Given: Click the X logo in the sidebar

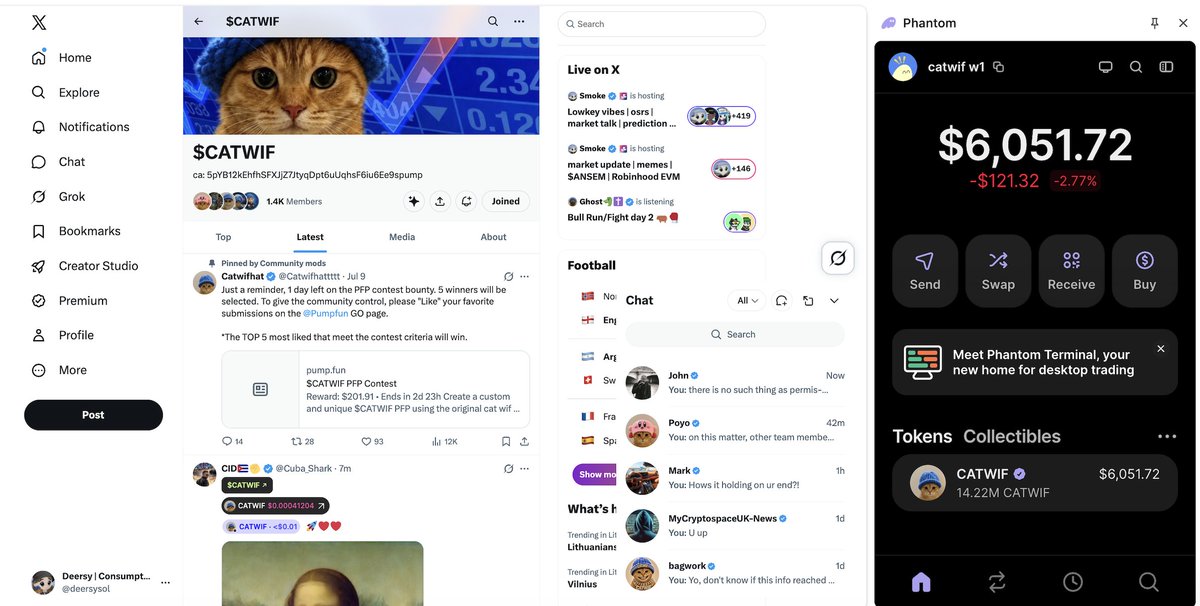Looking at the screenshot, I should coord(39,22).
